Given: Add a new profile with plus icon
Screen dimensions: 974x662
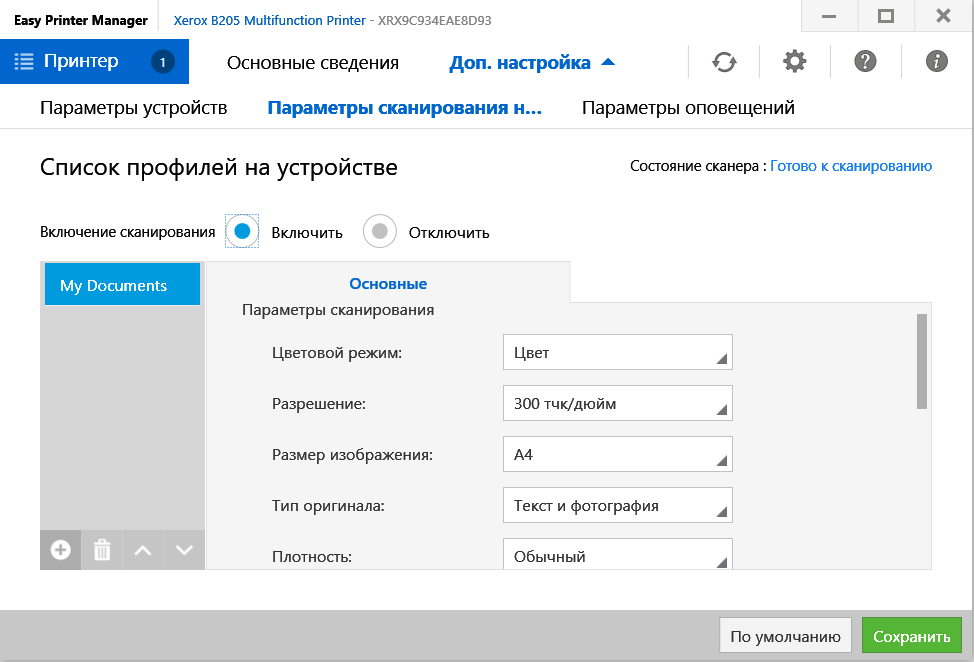Looking at the screenshot, I should pyautogui.click(x=61, y=550).
